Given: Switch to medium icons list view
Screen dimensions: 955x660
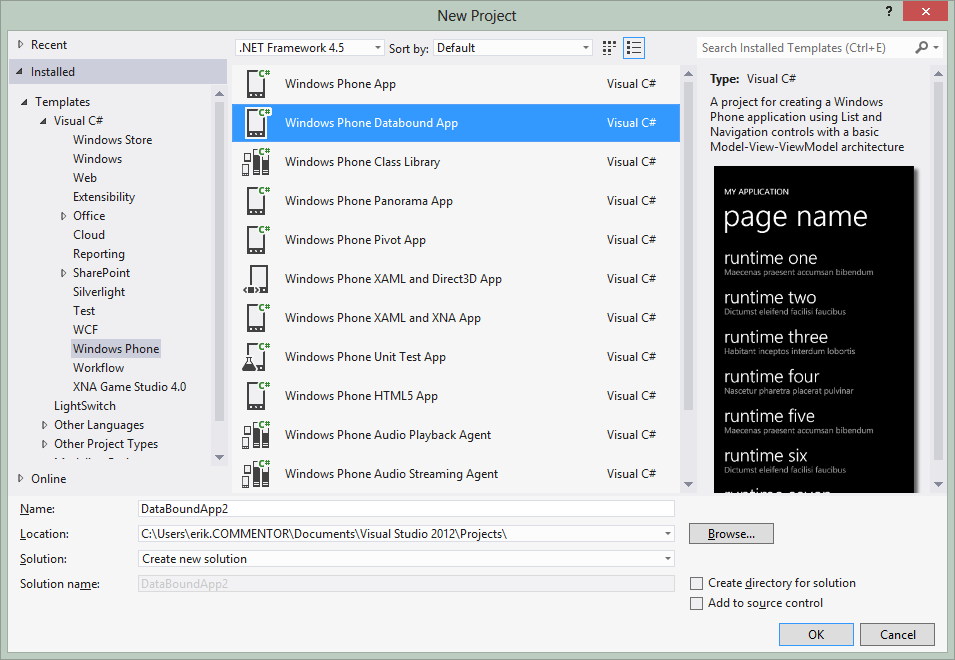Looking at the screenshot, I should pyautogui.click(x=634, y=48).
